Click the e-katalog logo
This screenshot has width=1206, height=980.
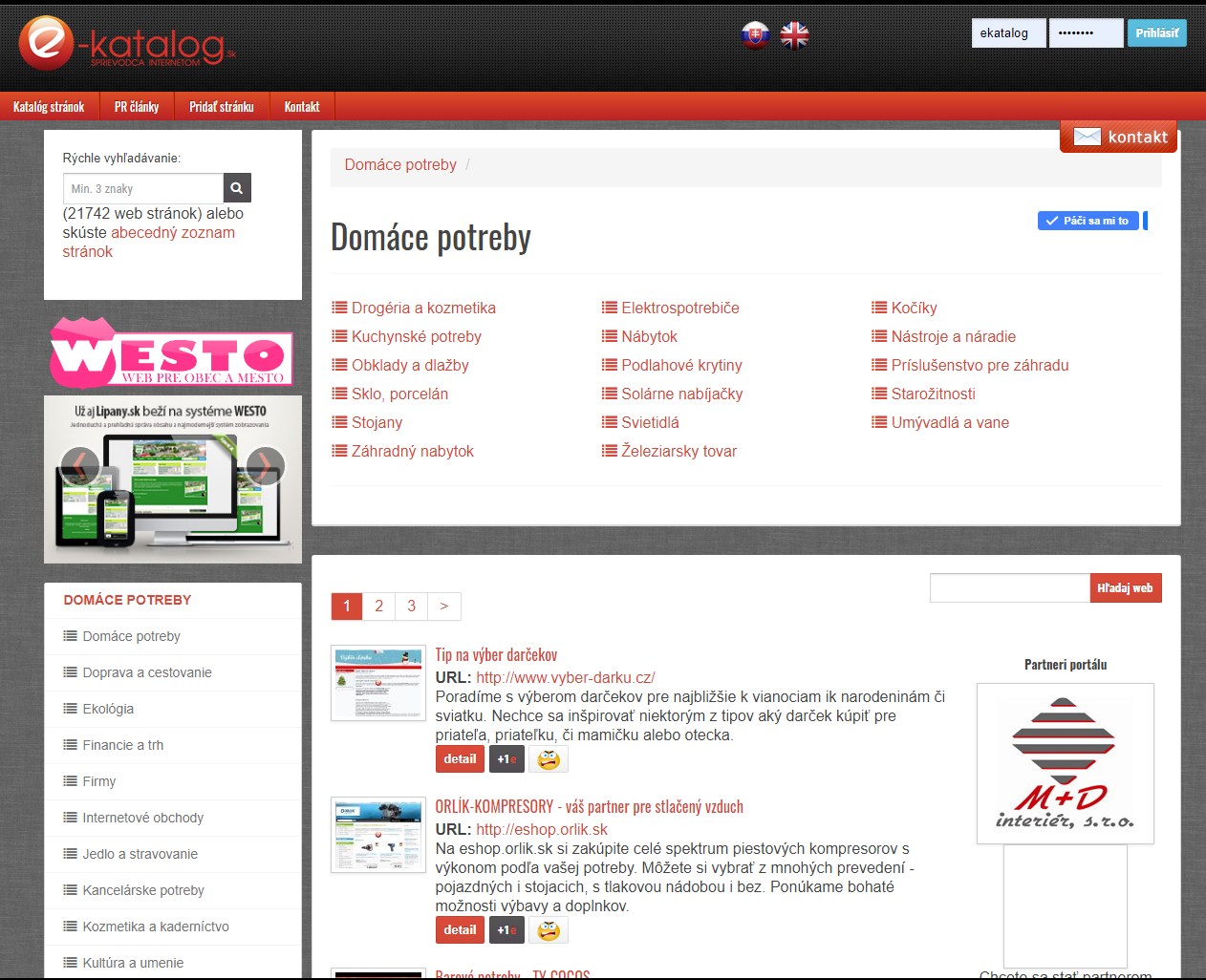pyautogui.click(x=126, y=43)
